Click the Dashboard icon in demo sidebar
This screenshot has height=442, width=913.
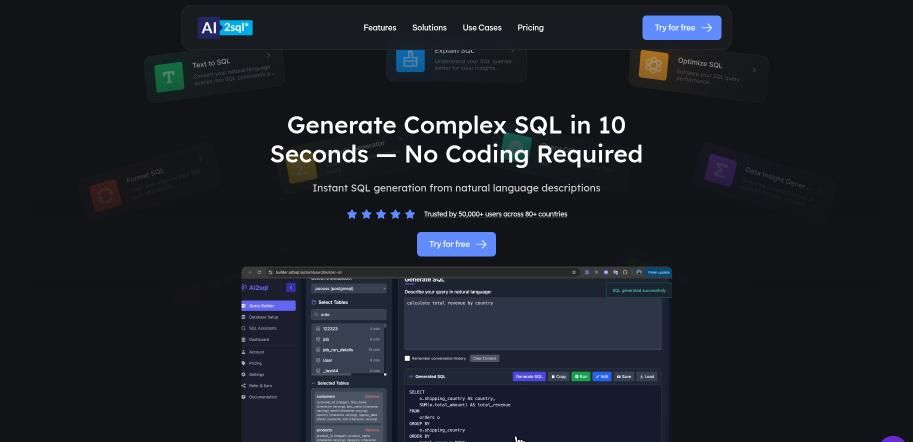(x=243, y=340)
